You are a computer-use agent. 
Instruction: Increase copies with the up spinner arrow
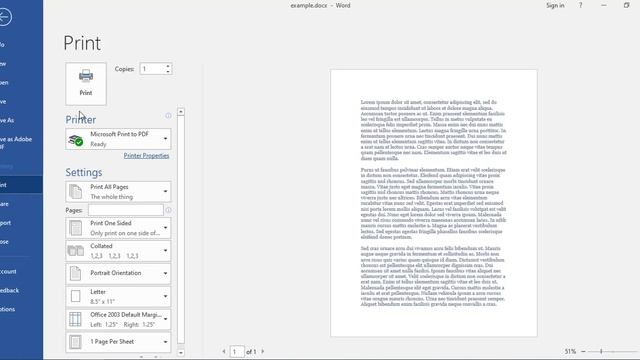click(x=168, y=66)
